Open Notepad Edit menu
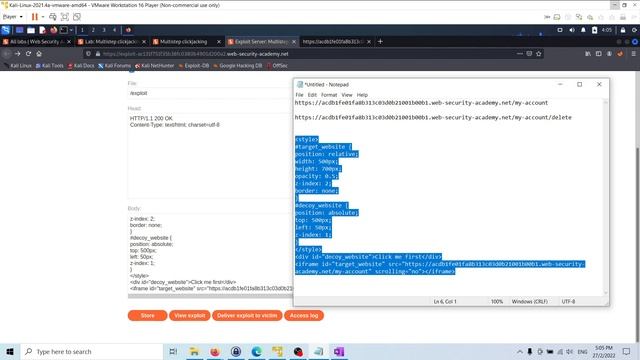Image resolution: width=640 pixels, height=360 pixels. tap(312, 95)
